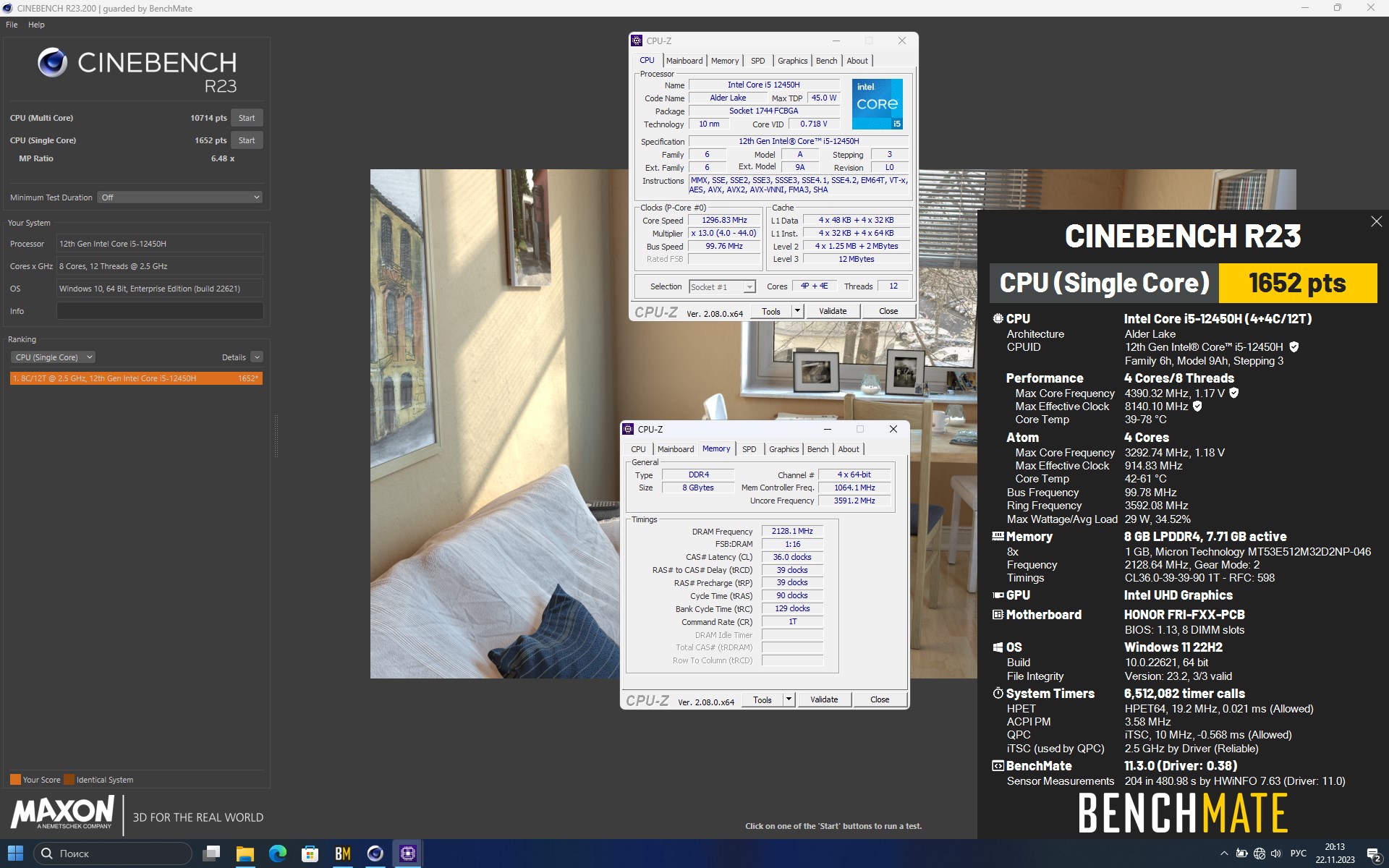Click Identical System legend swatch

[69, 779]
